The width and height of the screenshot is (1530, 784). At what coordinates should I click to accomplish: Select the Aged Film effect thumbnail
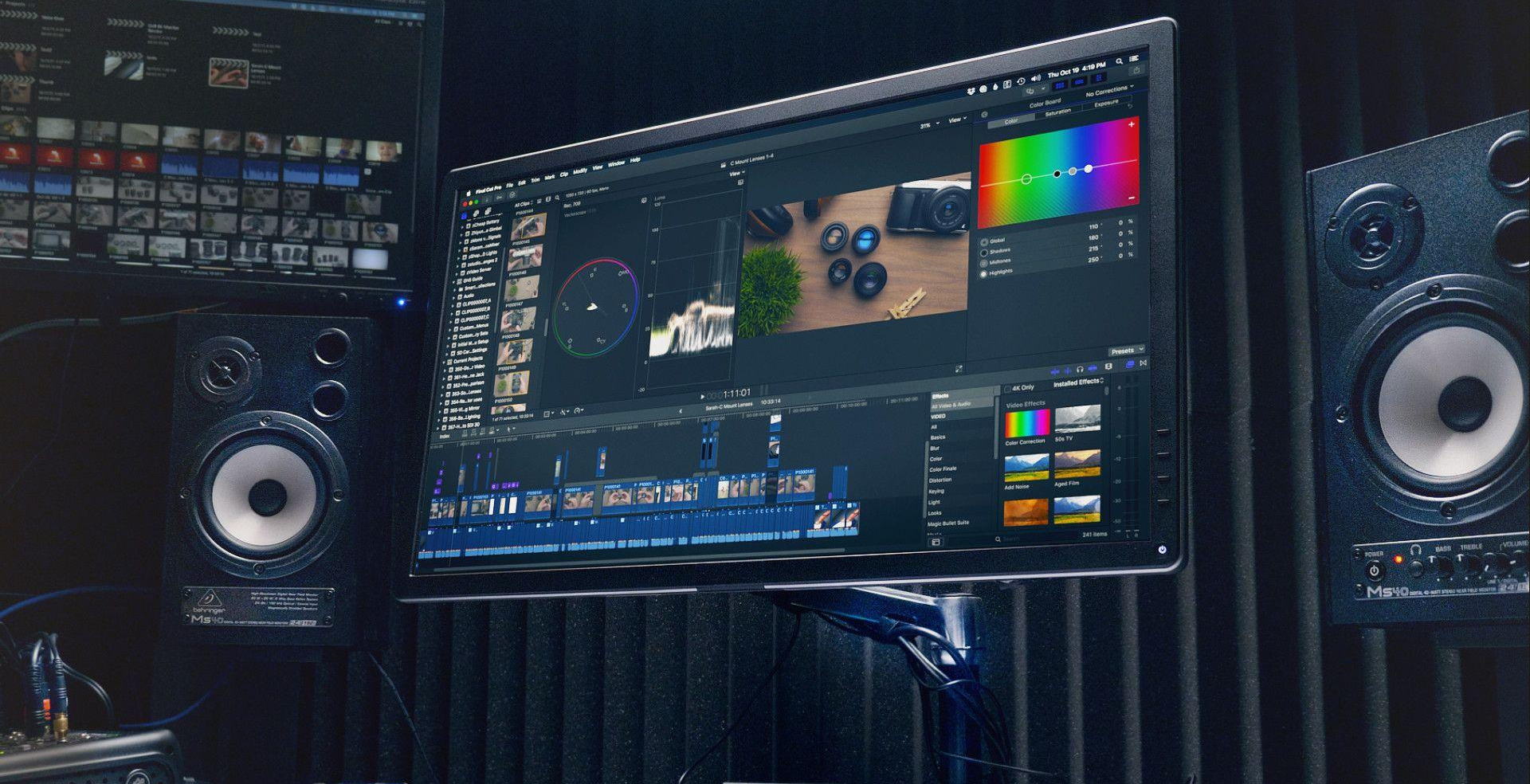pyautogui.click(x=1077, y=465)
